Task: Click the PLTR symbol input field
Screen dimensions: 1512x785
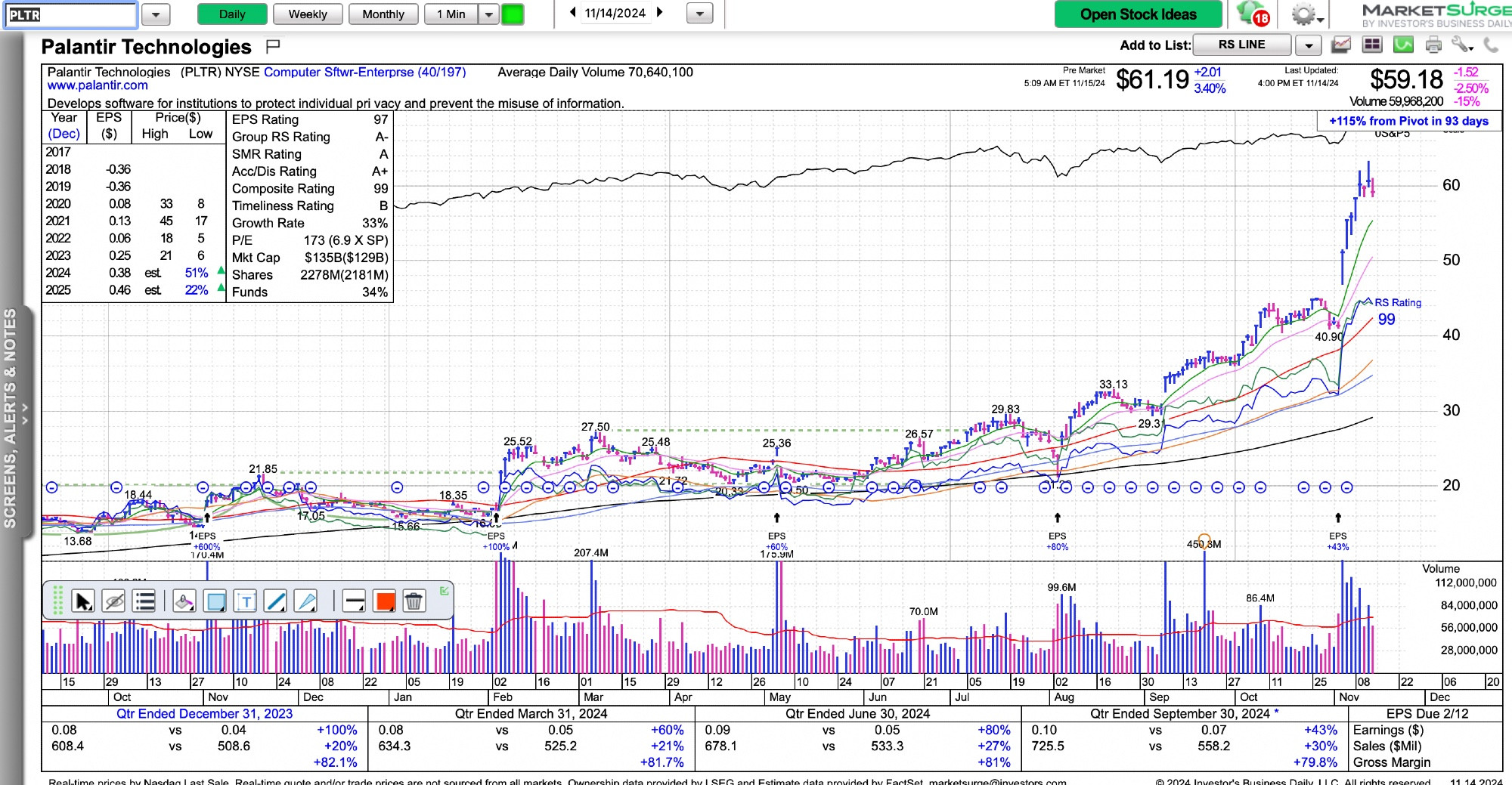Action: 70,15
